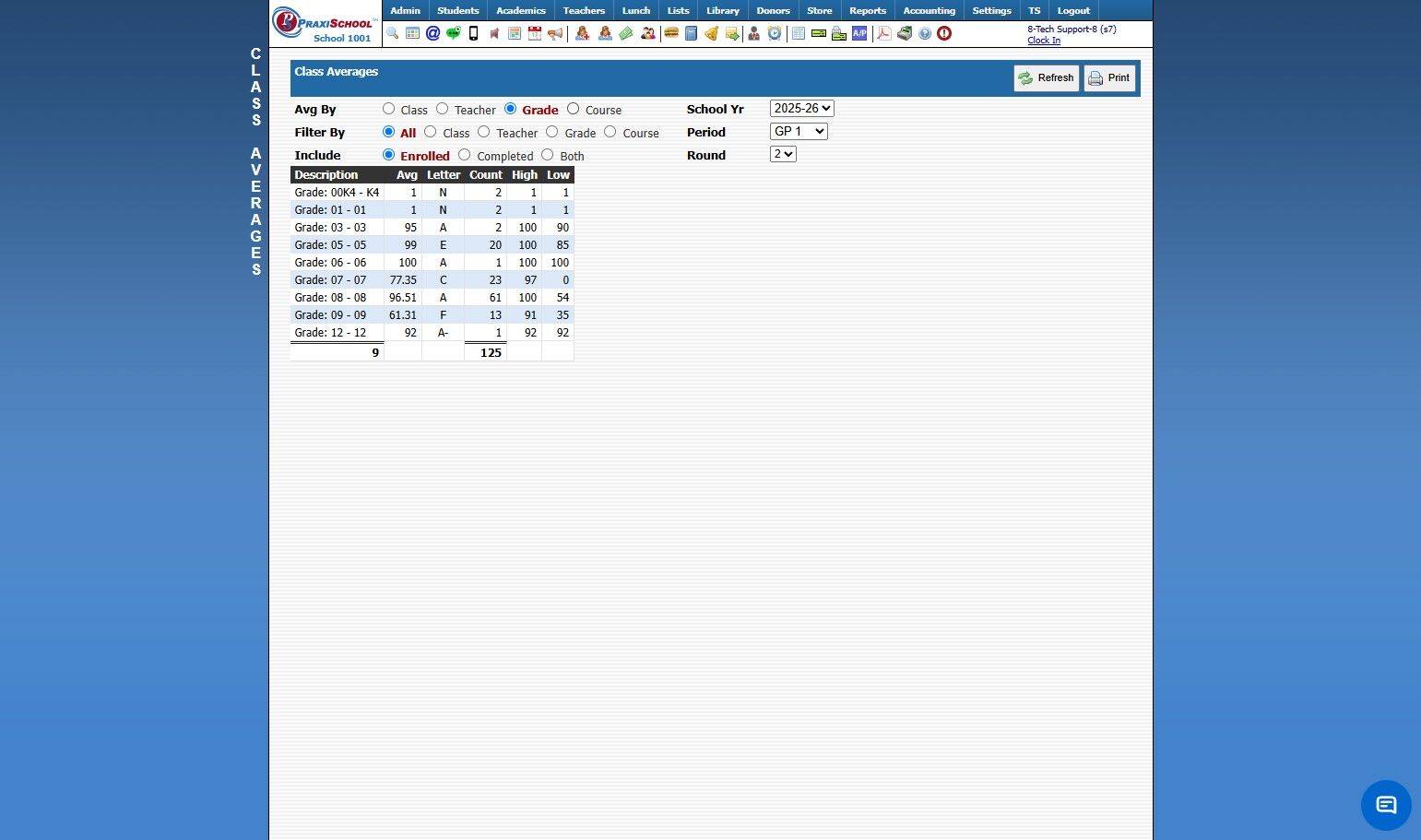The width and height of the screenshot is (1421, 840).
Task: Open the Academics menu
Action: point(521,11)
